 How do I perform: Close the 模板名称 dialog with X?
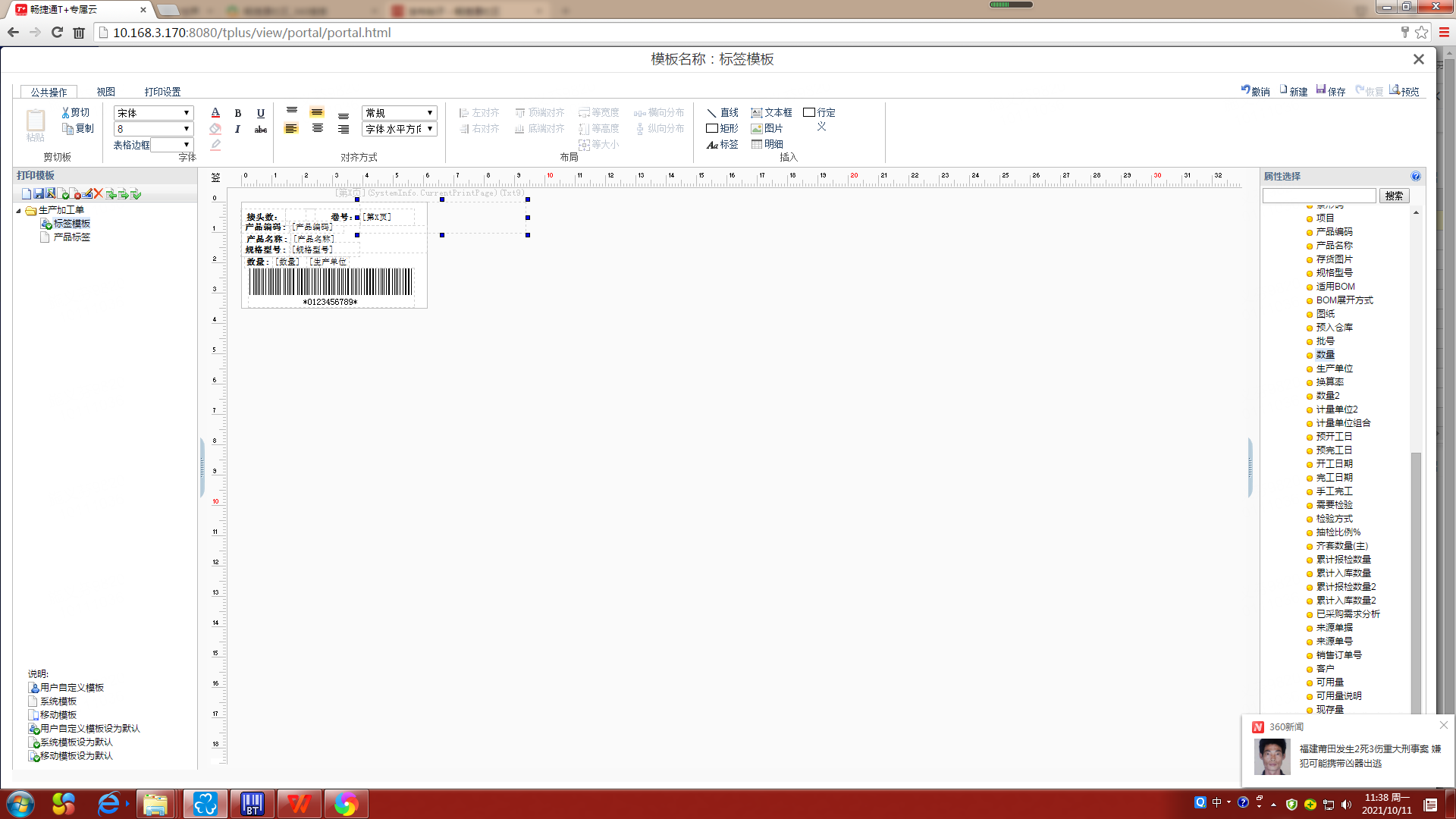point(1418,59)
